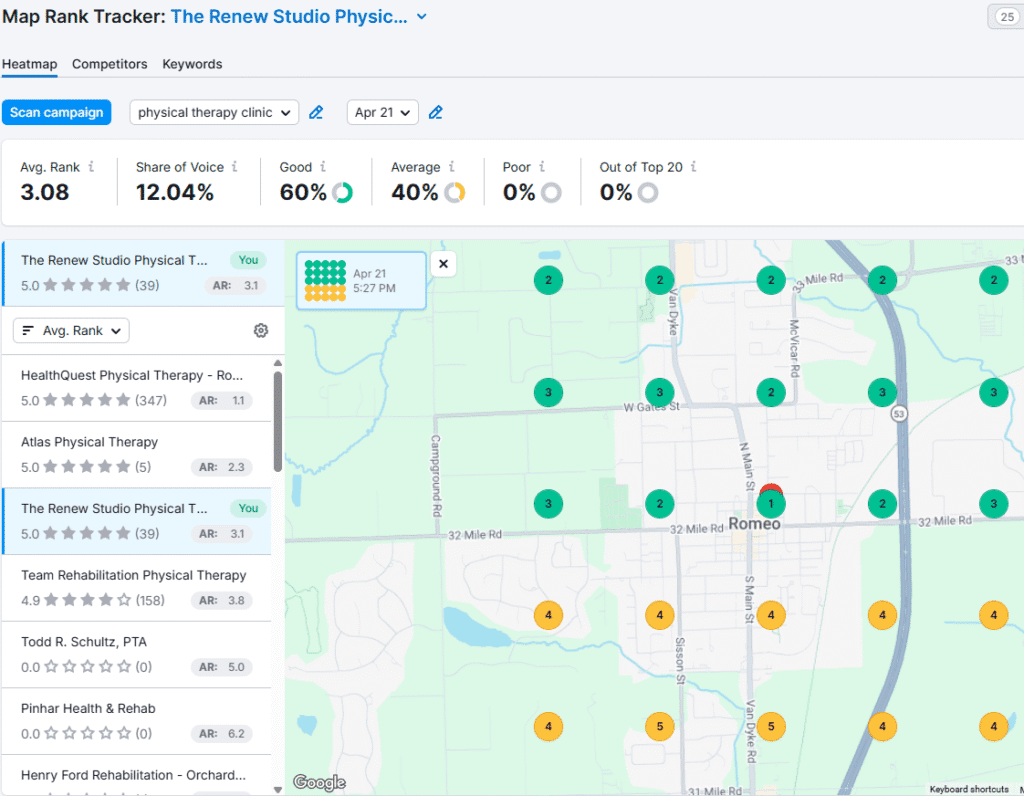Image resolution: width=1024 pixels, height=796 pixels.
Task: Click Atlas Physical Therapy's (5) review count
Action: tap(143, 467)
